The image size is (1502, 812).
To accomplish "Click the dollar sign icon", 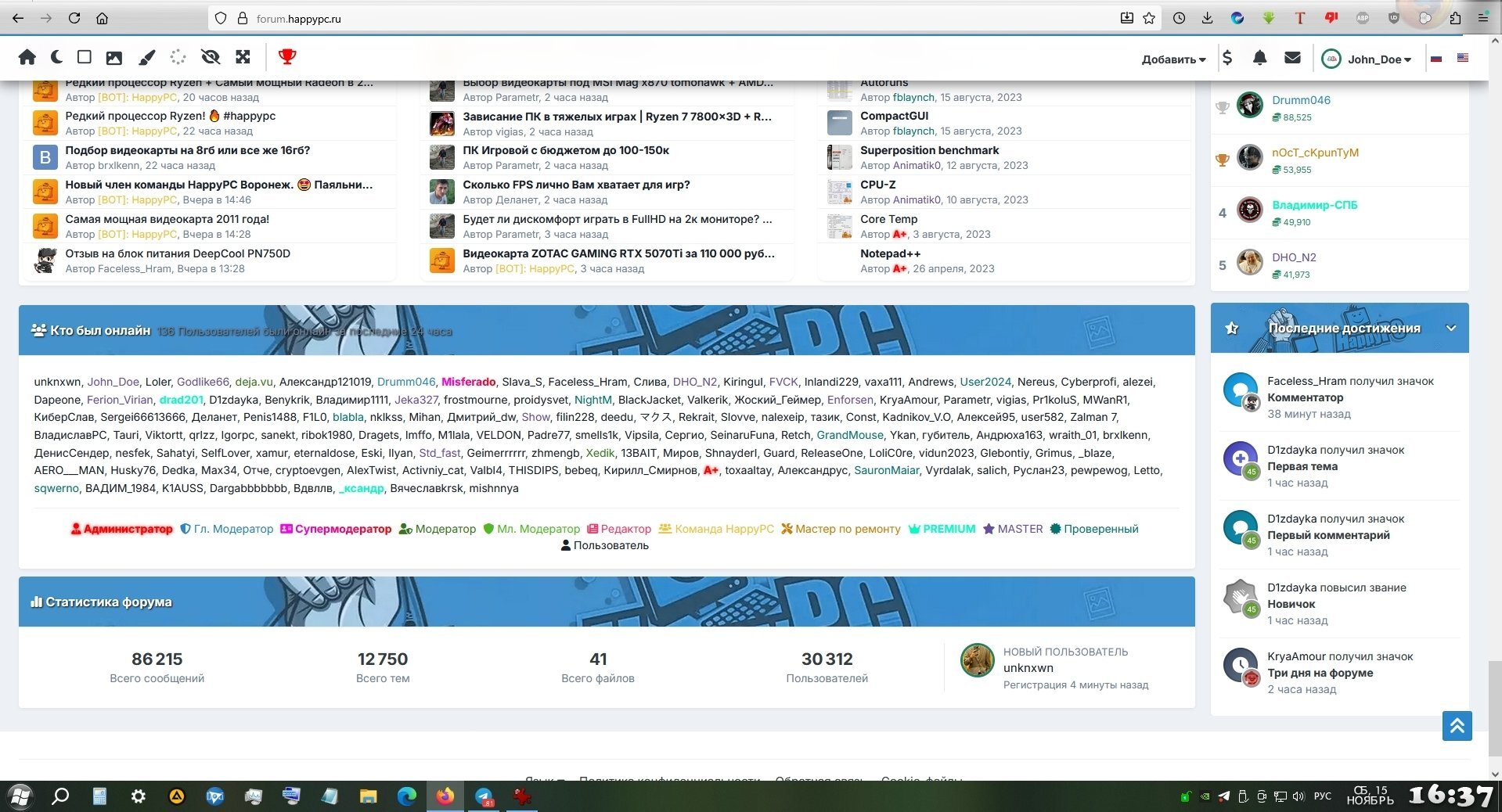I will point(1227,58).
